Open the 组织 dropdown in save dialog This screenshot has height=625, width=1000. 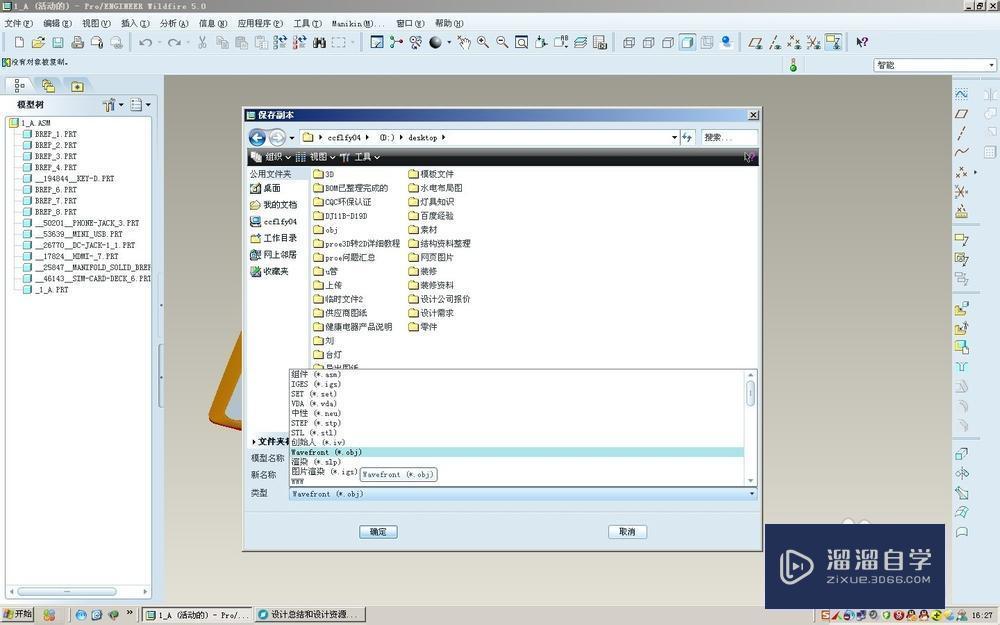272,157
